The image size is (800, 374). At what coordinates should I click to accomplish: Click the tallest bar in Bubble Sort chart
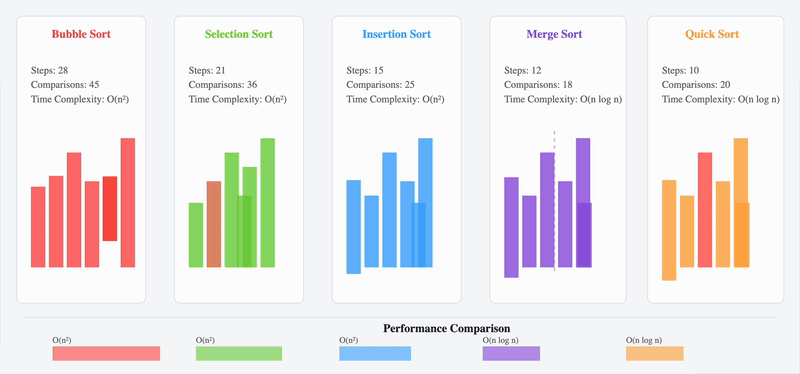pos(128,202)
